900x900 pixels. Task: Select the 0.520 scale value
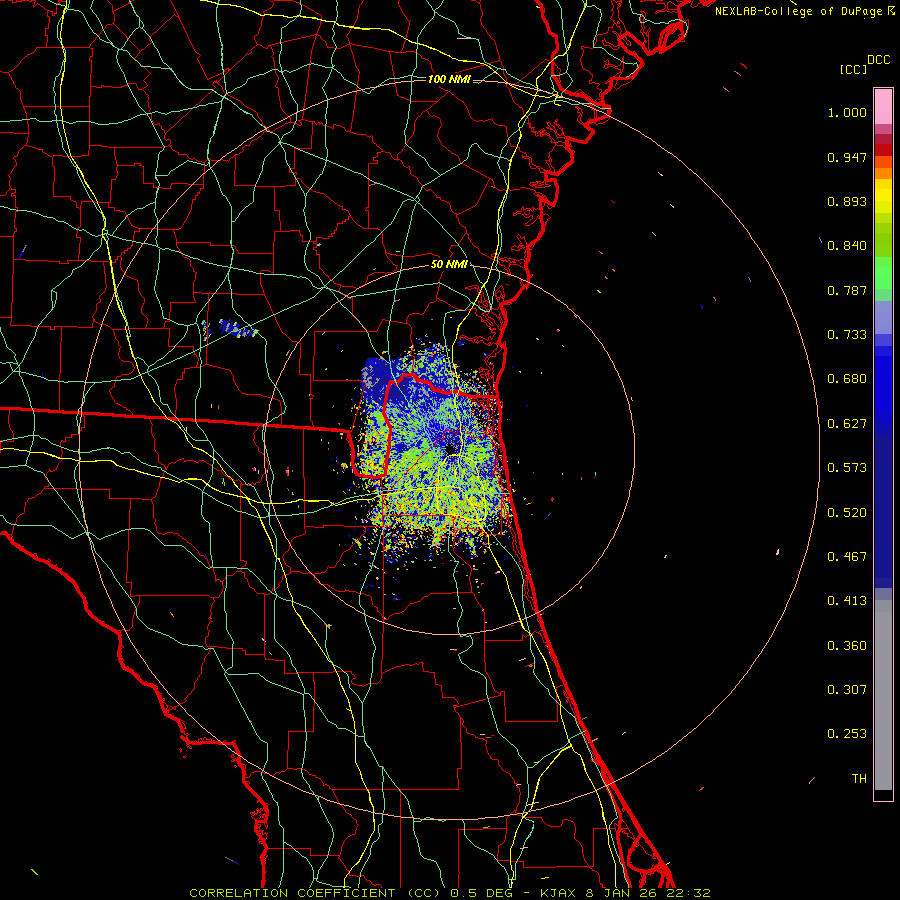847,513
